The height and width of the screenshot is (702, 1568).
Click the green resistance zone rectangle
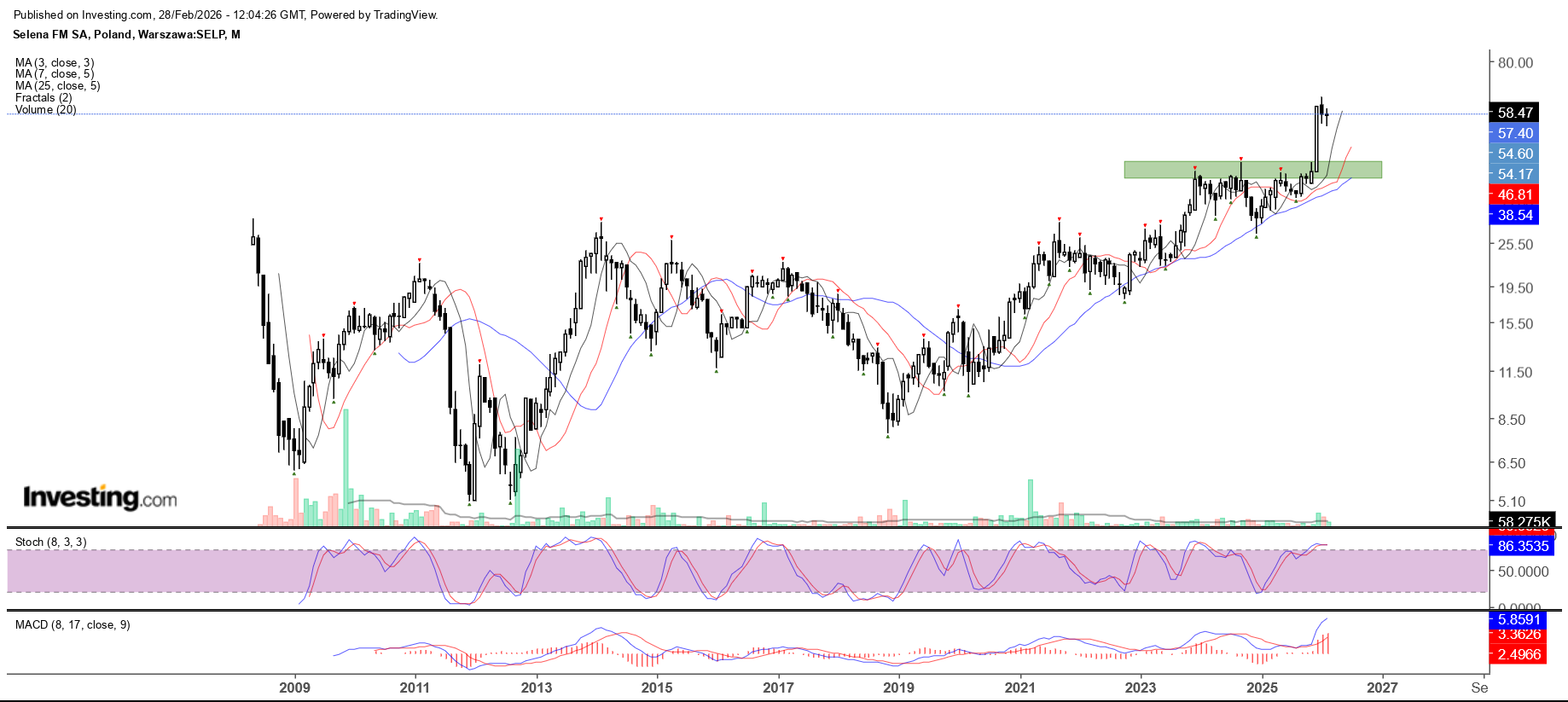[1251, 170]
